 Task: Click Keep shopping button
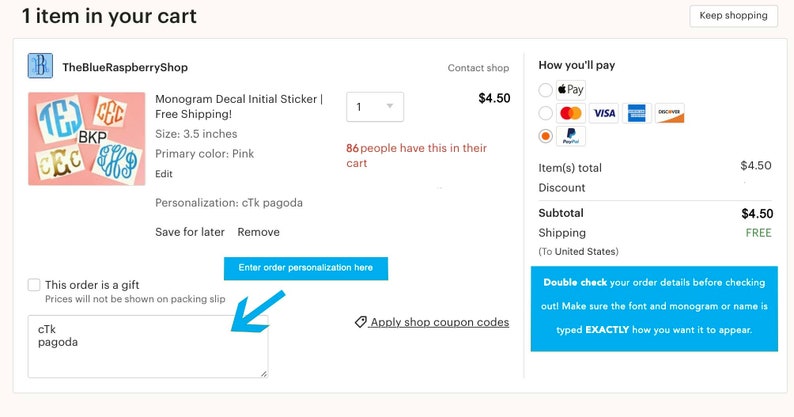coord(733,16)
